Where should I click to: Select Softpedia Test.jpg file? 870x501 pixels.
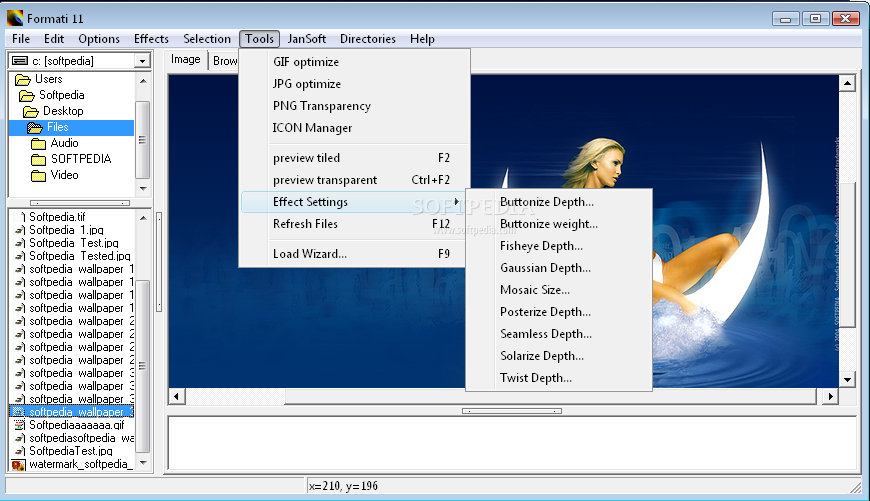tap(74, 243)
